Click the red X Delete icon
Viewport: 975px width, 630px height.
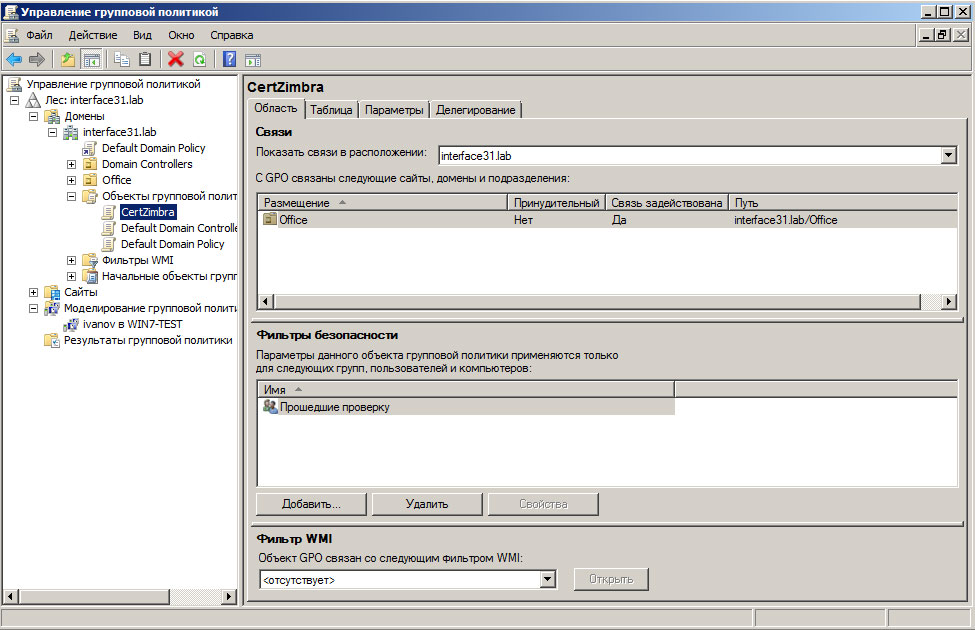(x=176, y=60)
